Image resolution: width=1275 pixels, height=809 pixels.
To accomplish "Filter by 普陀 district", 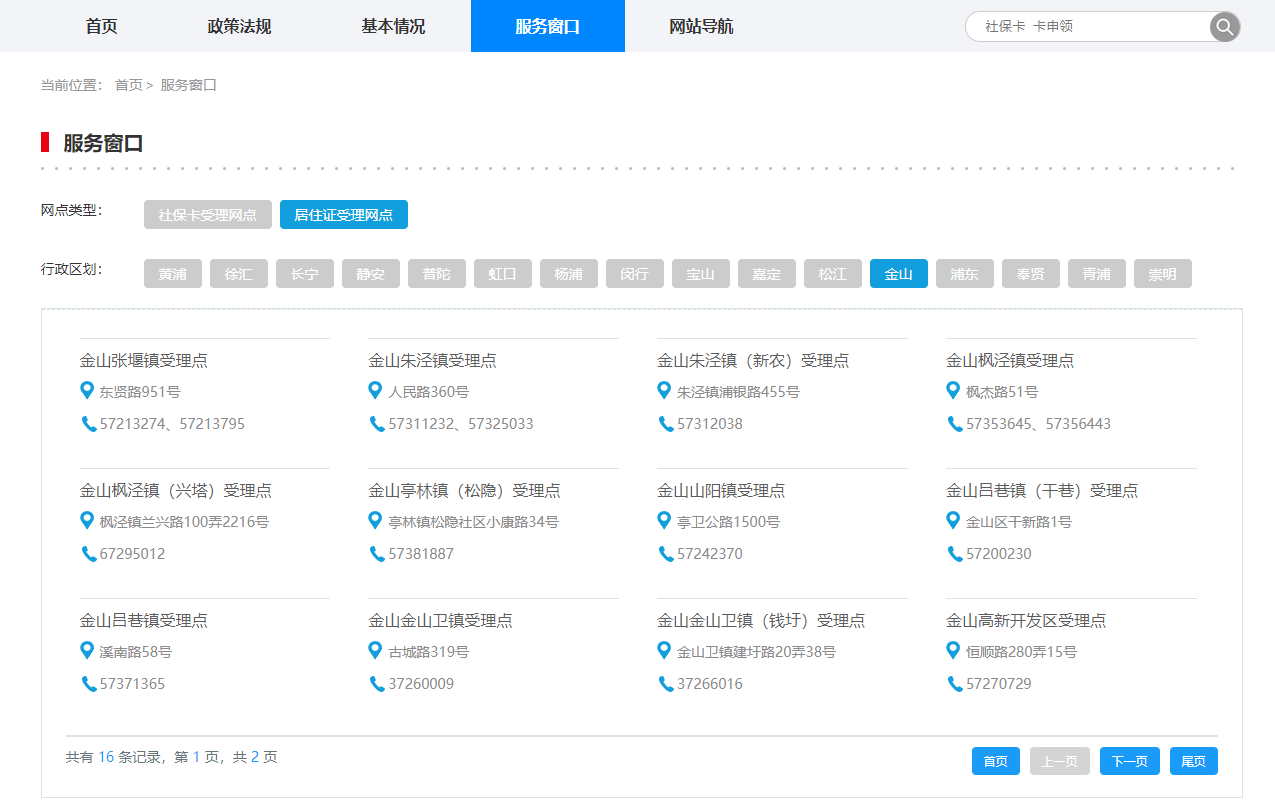I will tap(437, 274).
